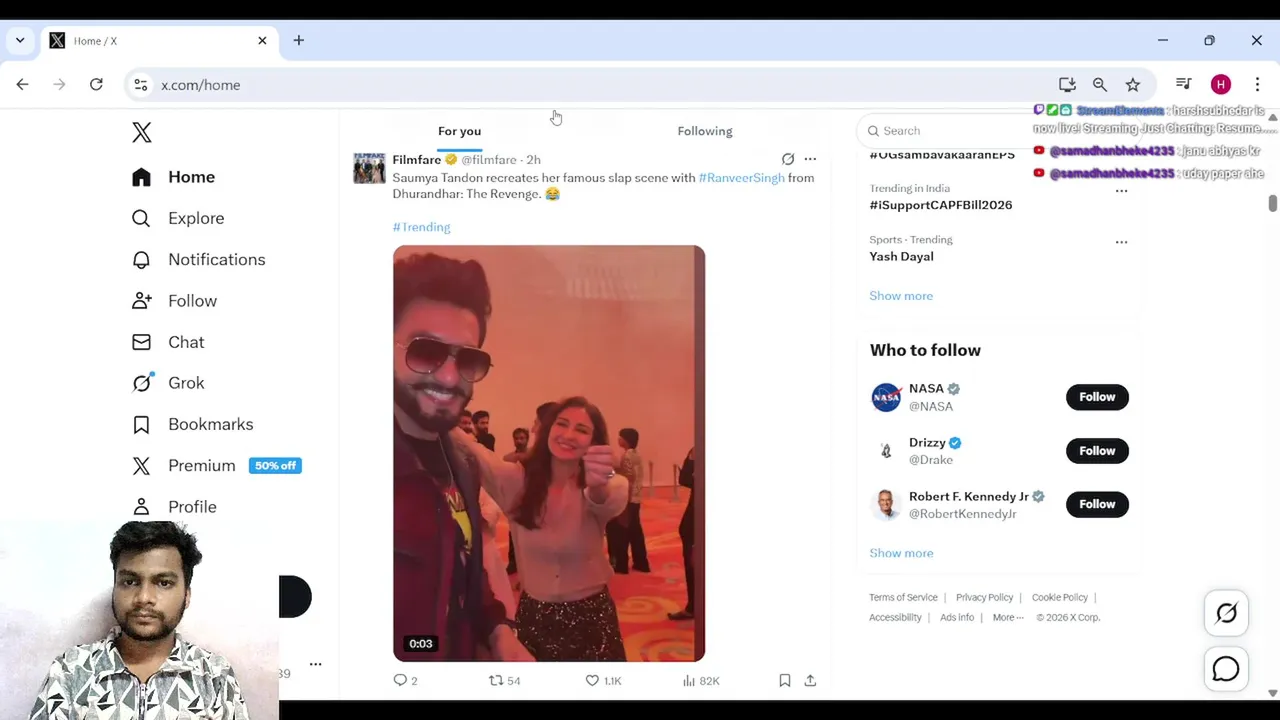Open the Drizzy profile name
This screenshot has height=720, width=1280.
(927, 443)
